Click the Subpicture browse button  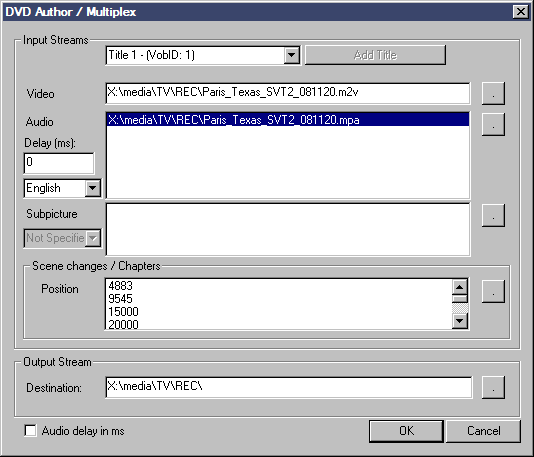pos(493,215)
